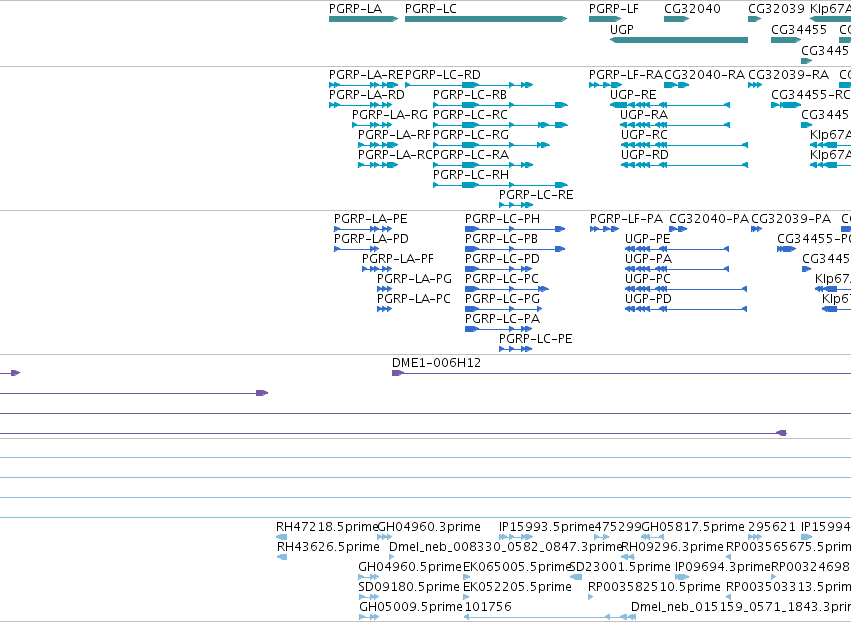Viewport: 851px width, 622px height.
Task: Select transcript label PGRP-LA-RD
Action: tap(367, 94)
